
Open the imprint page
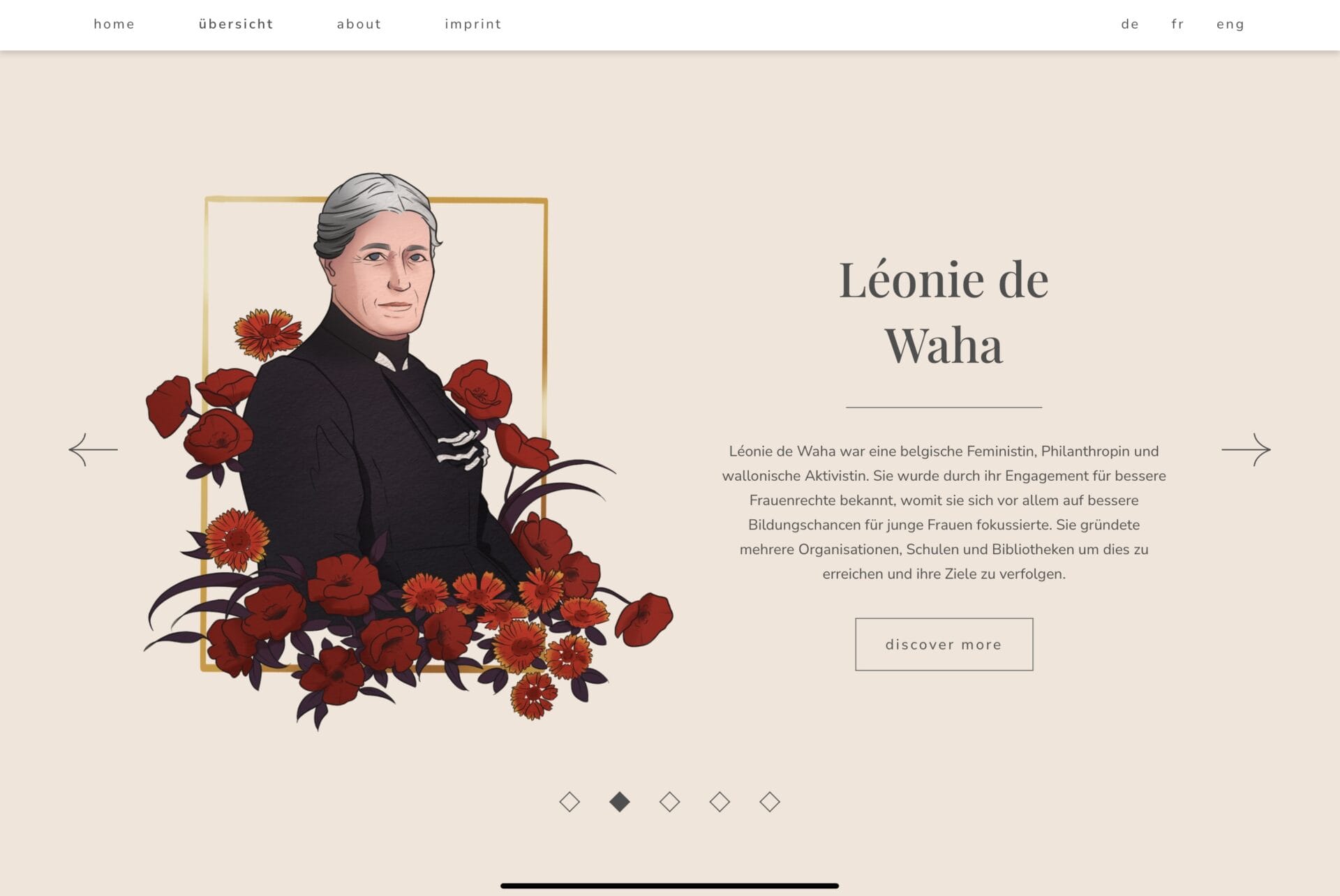[473, 24]
